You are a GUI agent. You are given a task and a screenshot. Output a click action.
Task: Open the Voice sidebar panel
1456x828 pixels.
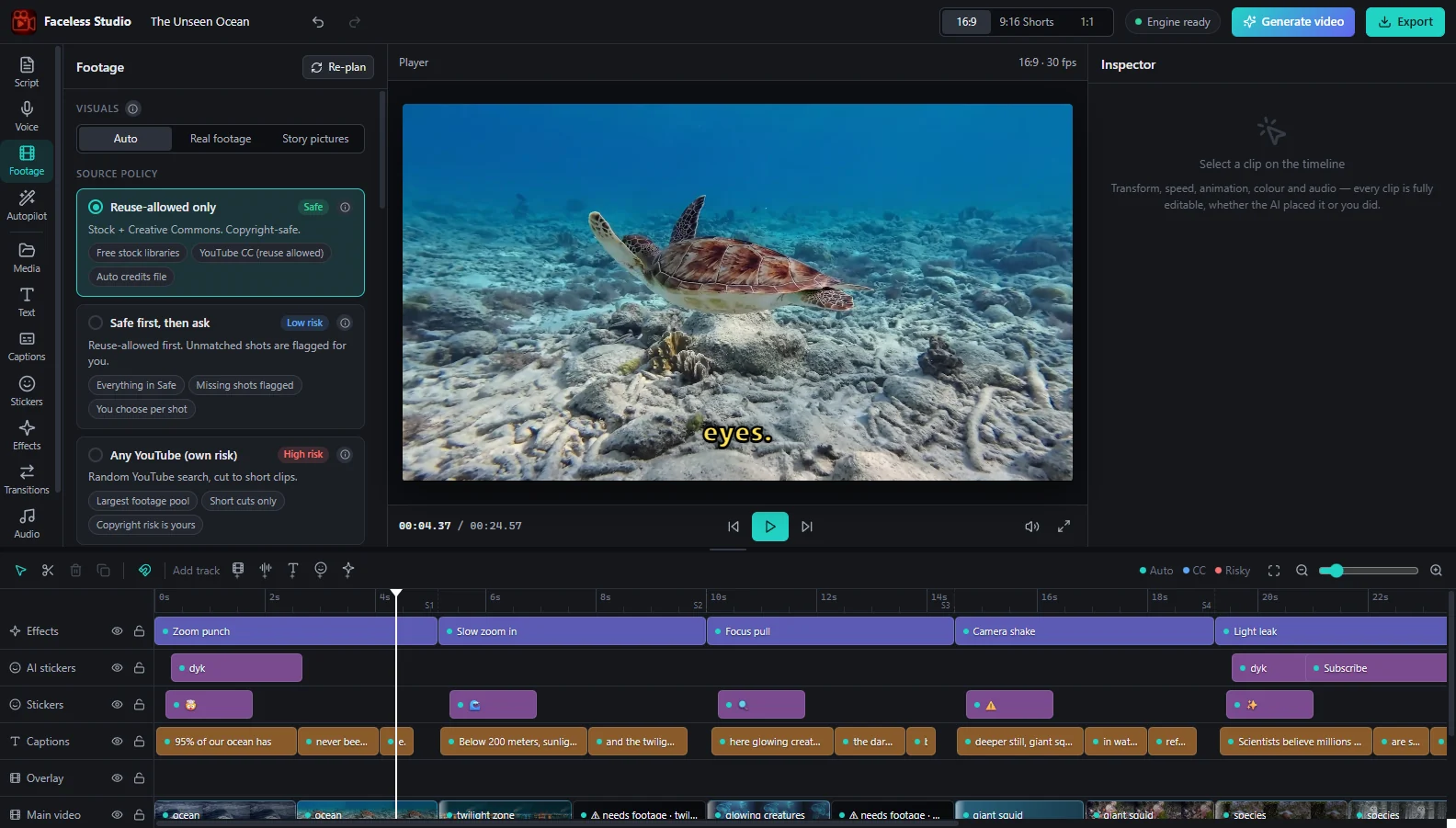(x=27, y=116)
